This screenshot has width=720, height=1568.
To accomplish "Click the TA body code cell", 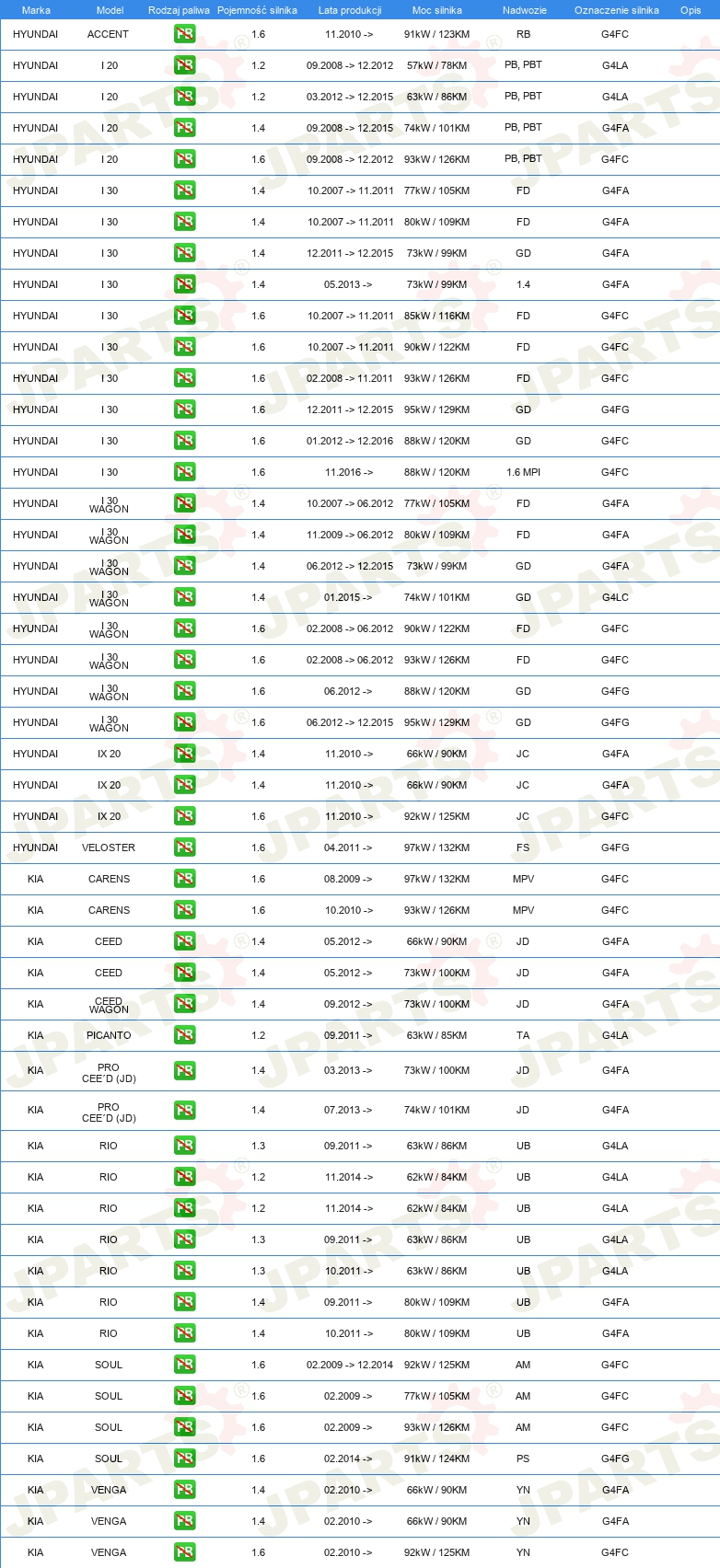I will [523, 1035].
